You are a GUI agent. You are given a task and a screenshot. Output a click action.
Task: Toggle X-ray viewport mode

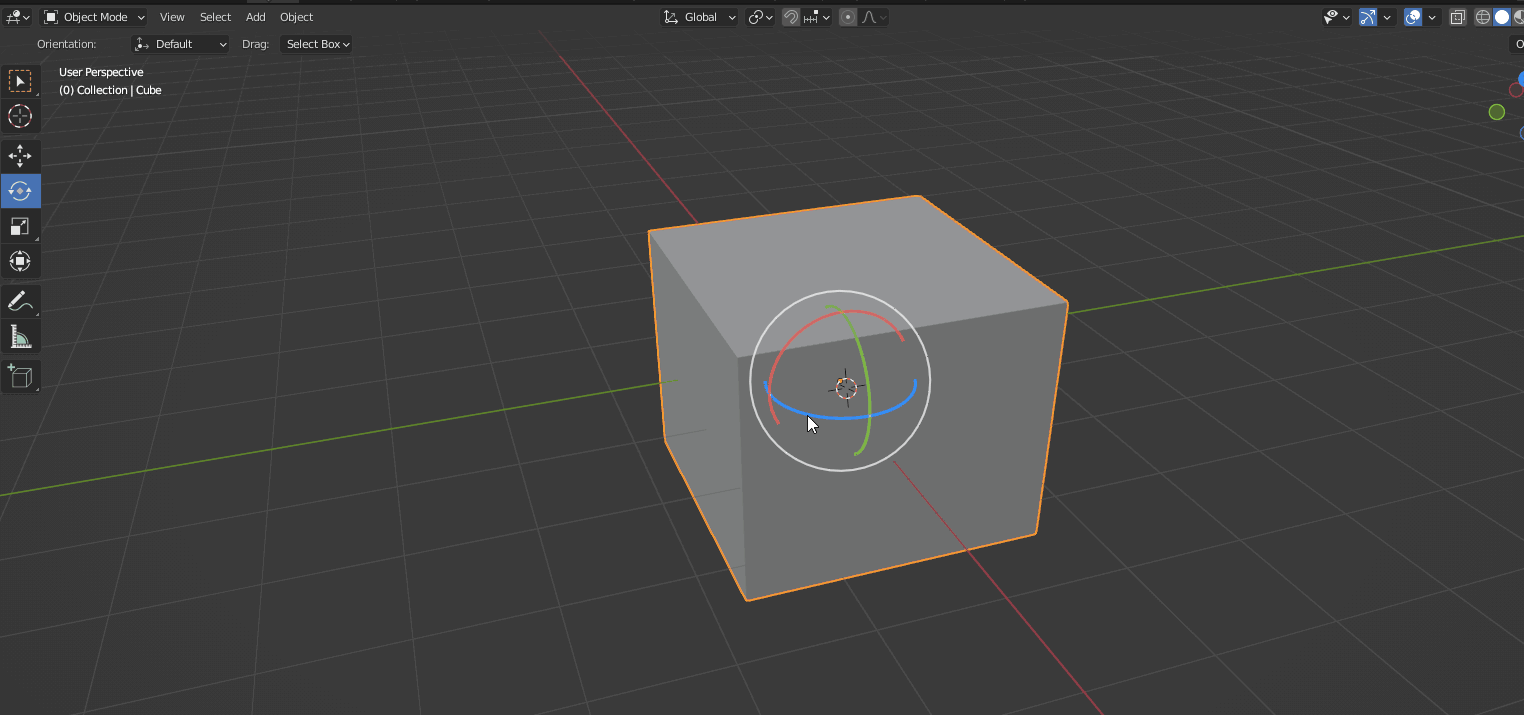coord(1457,17)
